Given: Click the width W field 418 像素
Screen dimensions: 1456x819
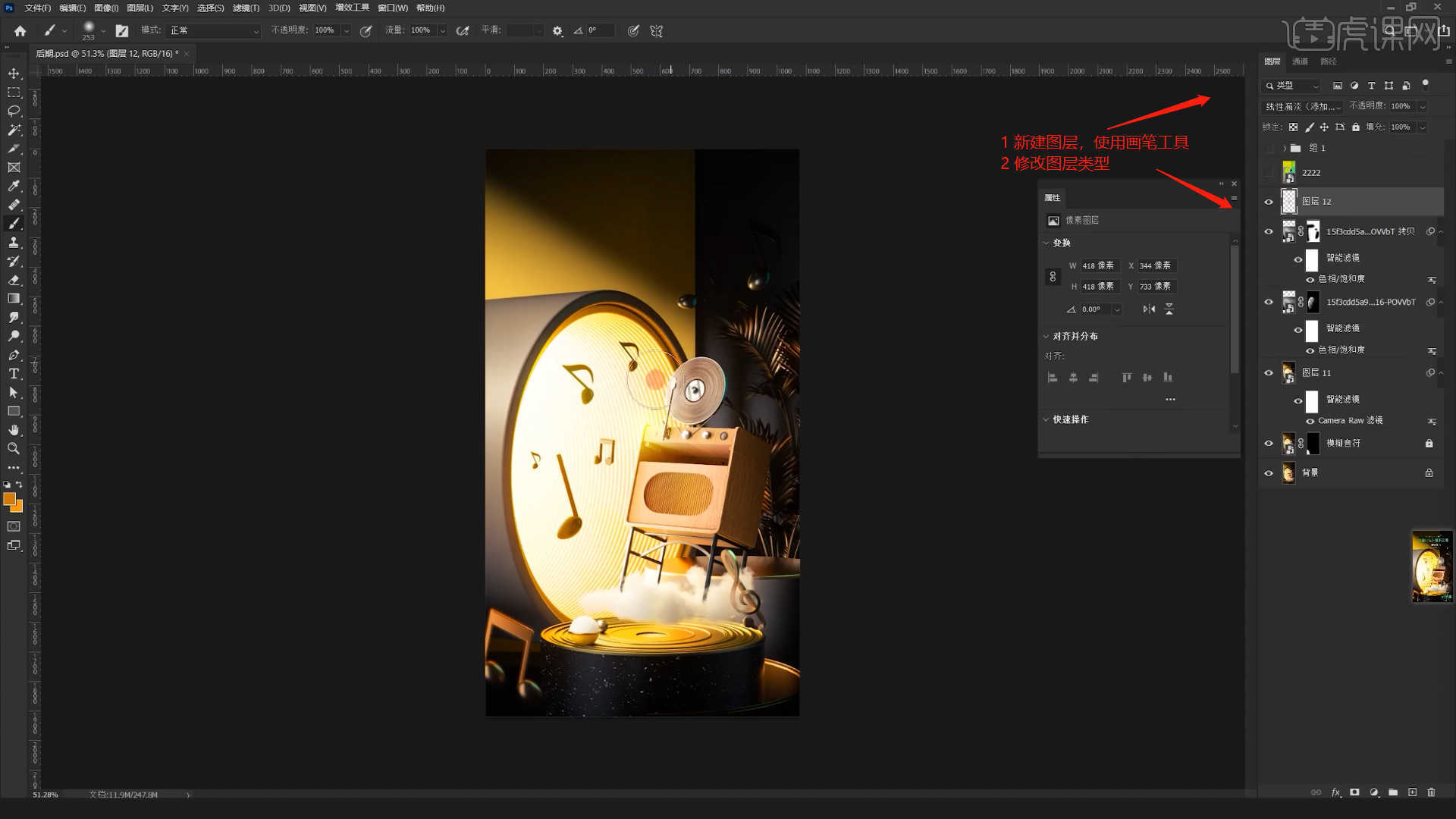Looking at the screenshot, I should (x=1099, y=266).
